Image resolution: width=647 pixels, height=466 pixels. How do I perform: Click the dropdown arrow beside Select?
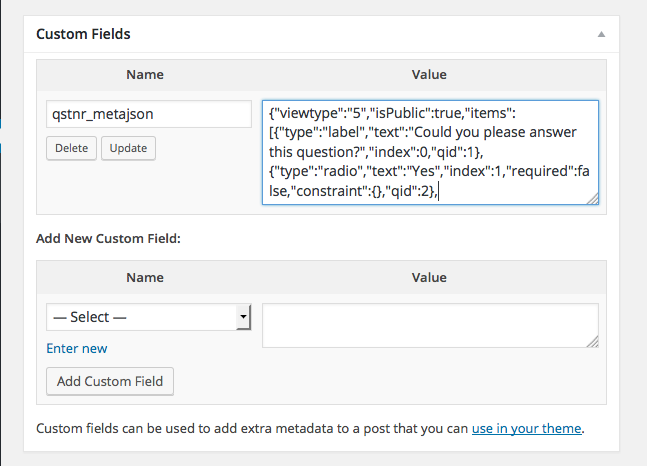tap(243, 317)
